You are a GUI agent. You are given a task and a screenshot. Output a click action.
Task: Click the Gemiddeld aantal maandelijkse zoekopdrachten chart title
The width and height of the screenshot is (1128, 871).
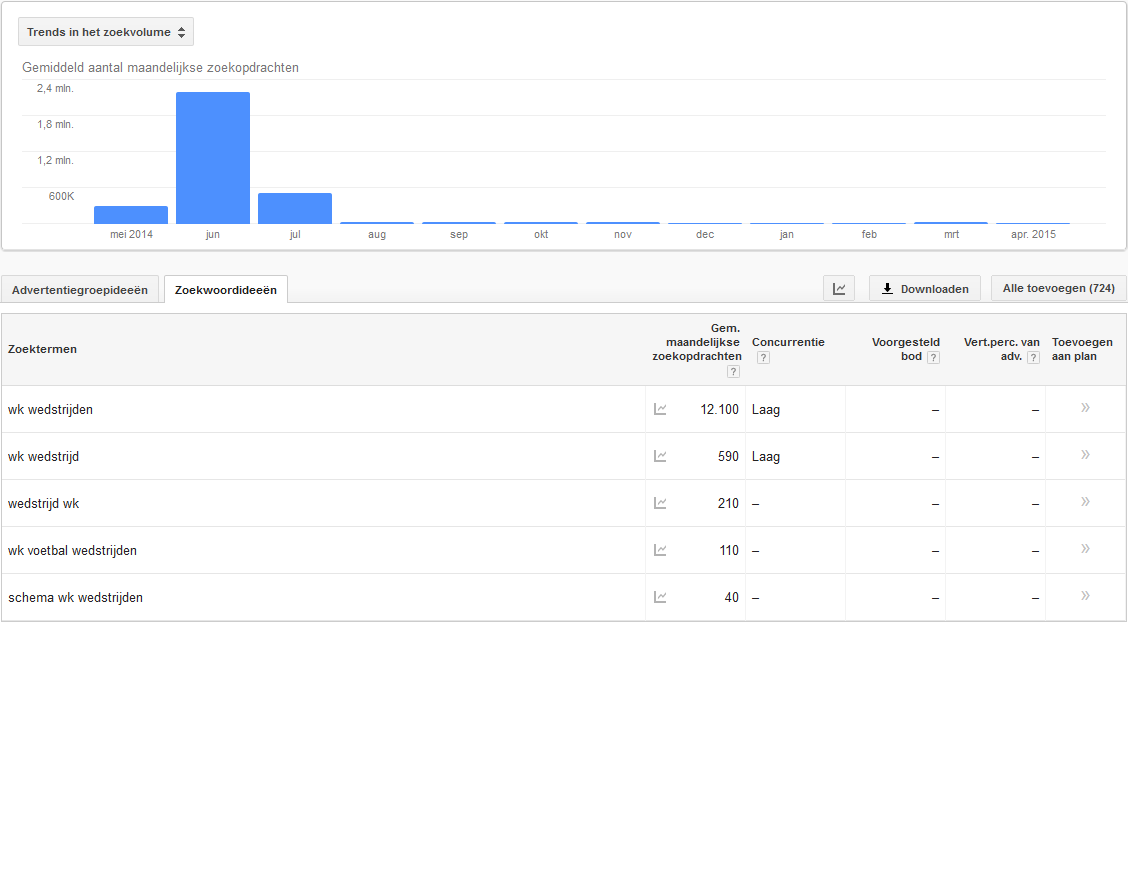(160, 68)
